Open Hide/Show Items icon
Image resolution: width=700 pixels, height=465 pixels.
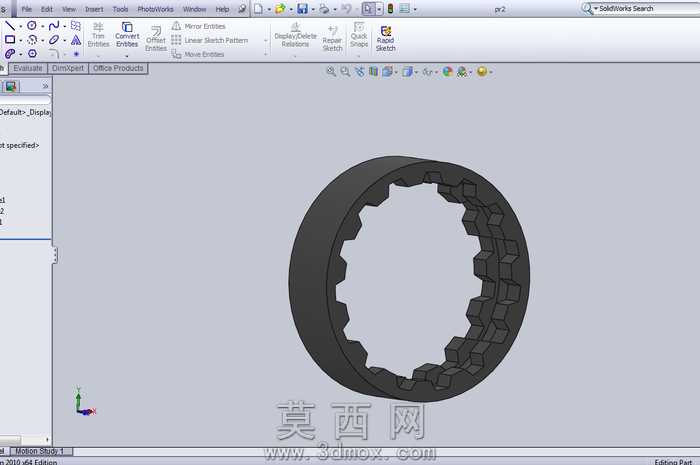coord(427,71)
